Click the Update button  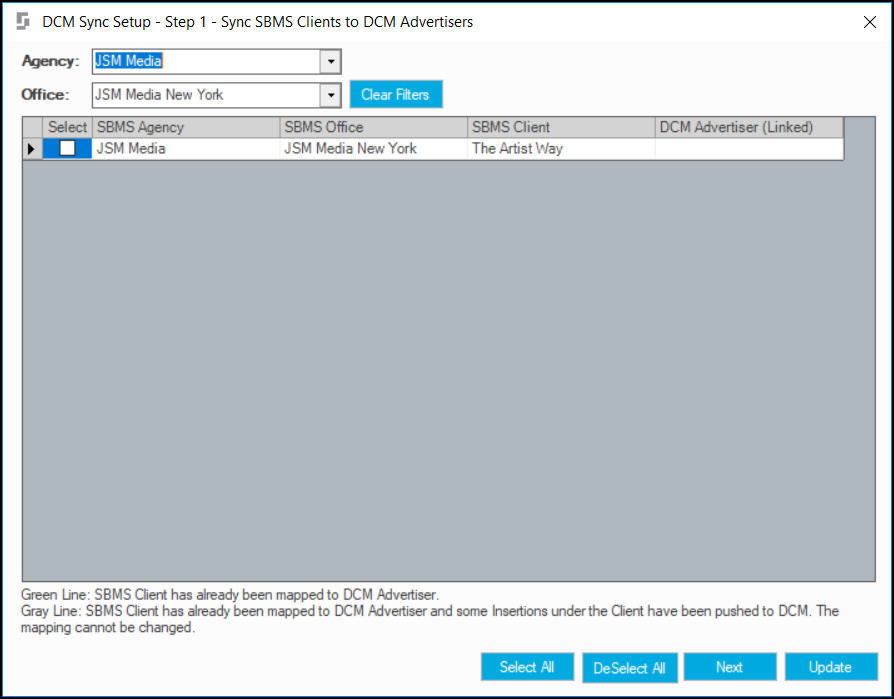click(831, 667)
